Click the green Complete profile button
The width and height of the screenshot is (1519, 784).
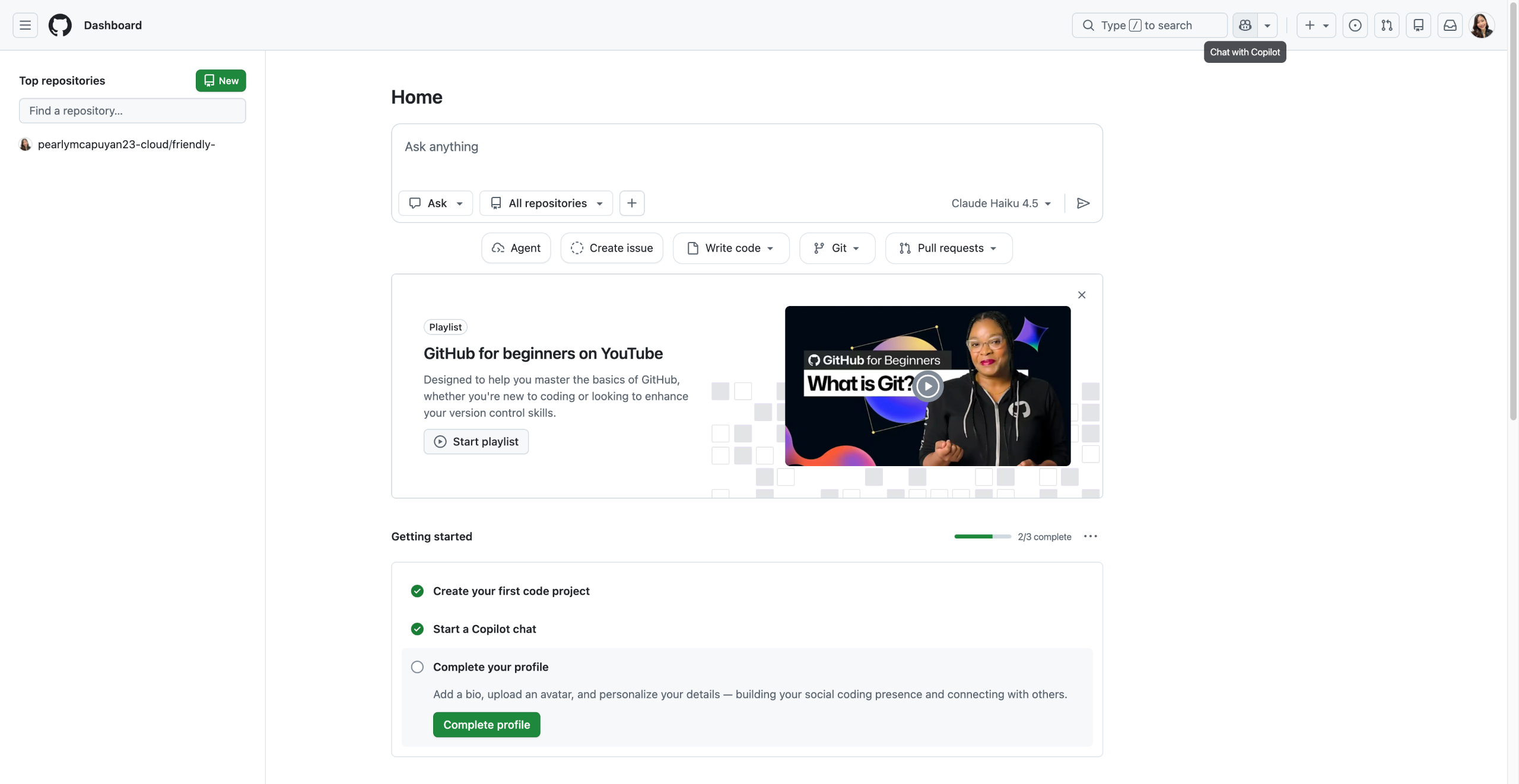[486, 725]
